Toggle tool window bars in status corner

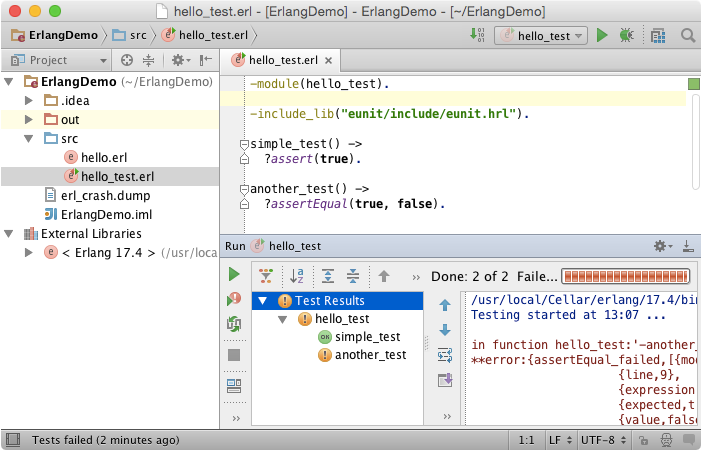click(x=12, y=439)
